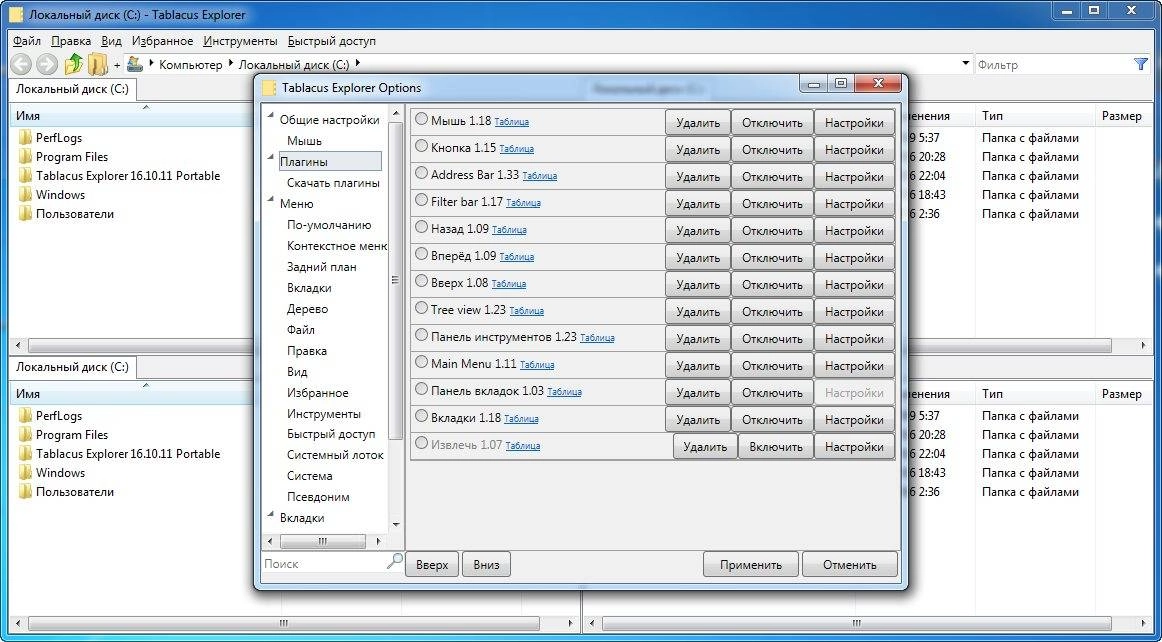Screen dimensions: 1162x642
Task: Open the Правка menu
Action: pyautogui.click(x=71, y=42)
